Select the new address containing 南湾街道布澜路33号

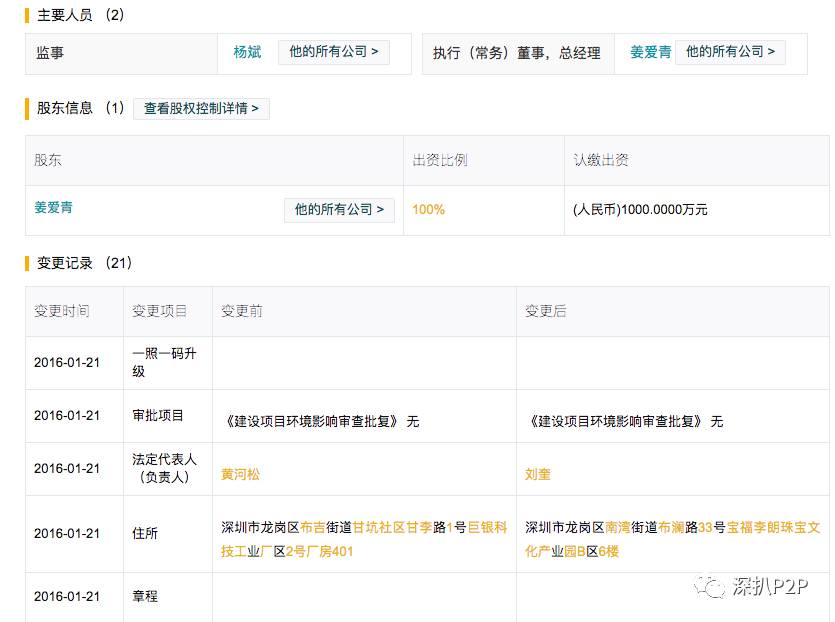(673, 539)
